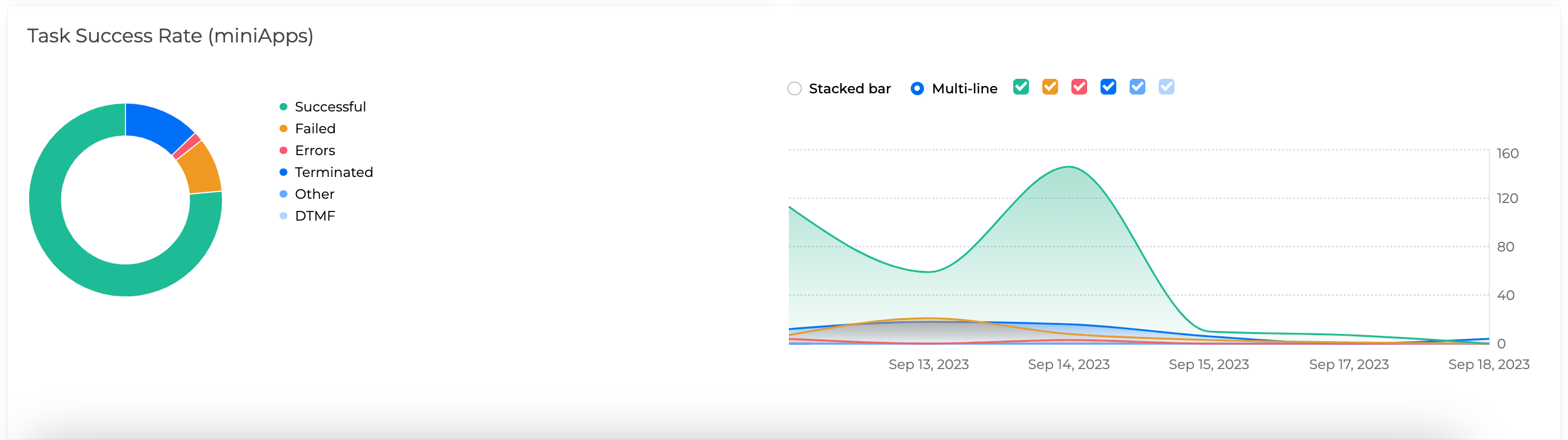Uncheck the red Errors series checkbox
The width and height of the screenshot is (1568, 440).
coord(1079,87)
